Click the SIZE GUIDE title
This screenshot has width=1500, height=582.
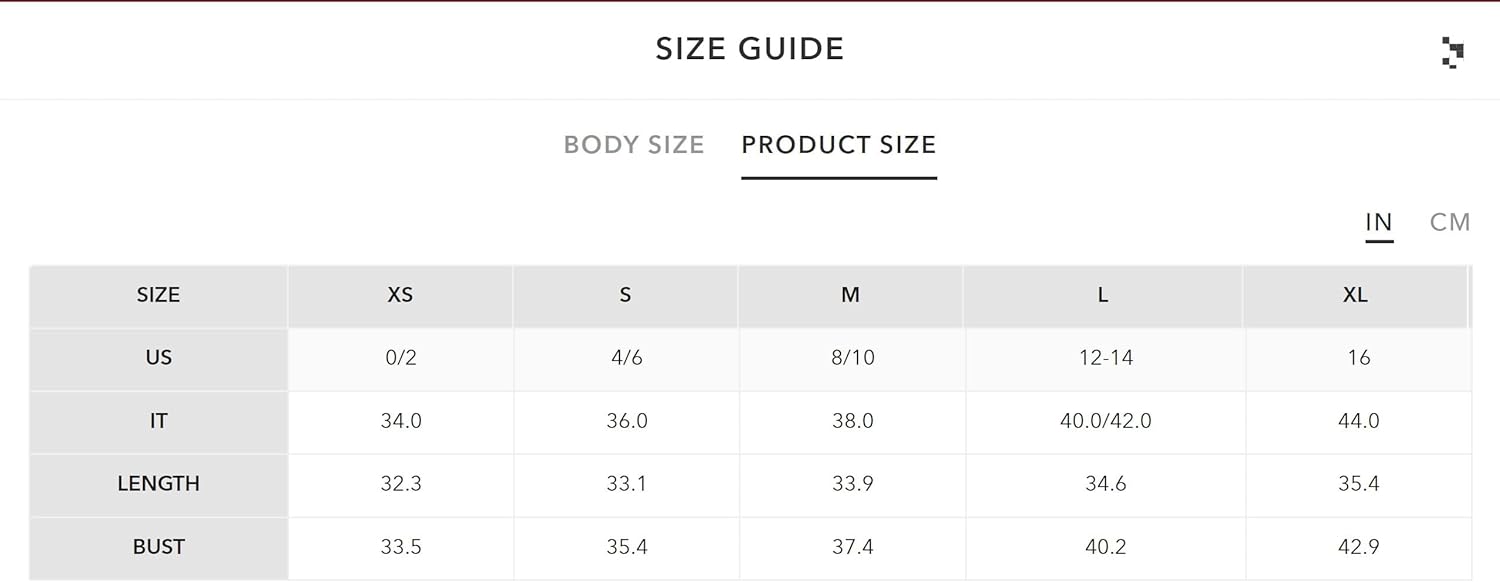pyautogui.click(x=750, y=49)
